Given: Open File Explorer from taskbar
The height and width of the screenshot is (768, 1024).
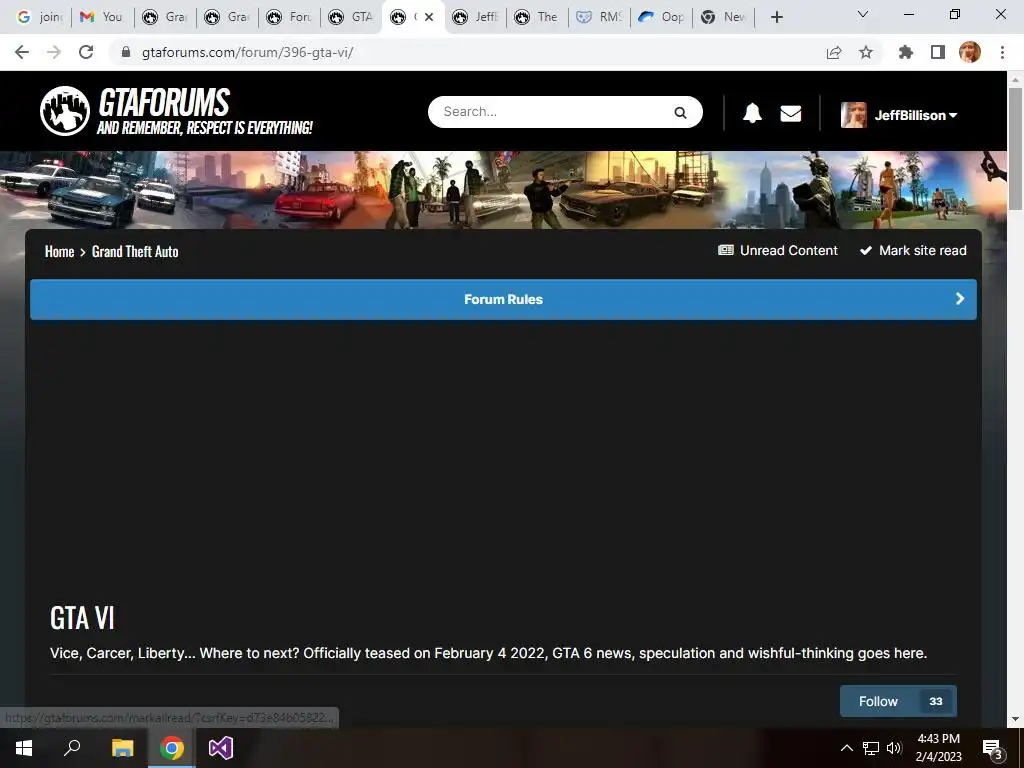Looking at the screenshot, I should (x=122, y=748).
